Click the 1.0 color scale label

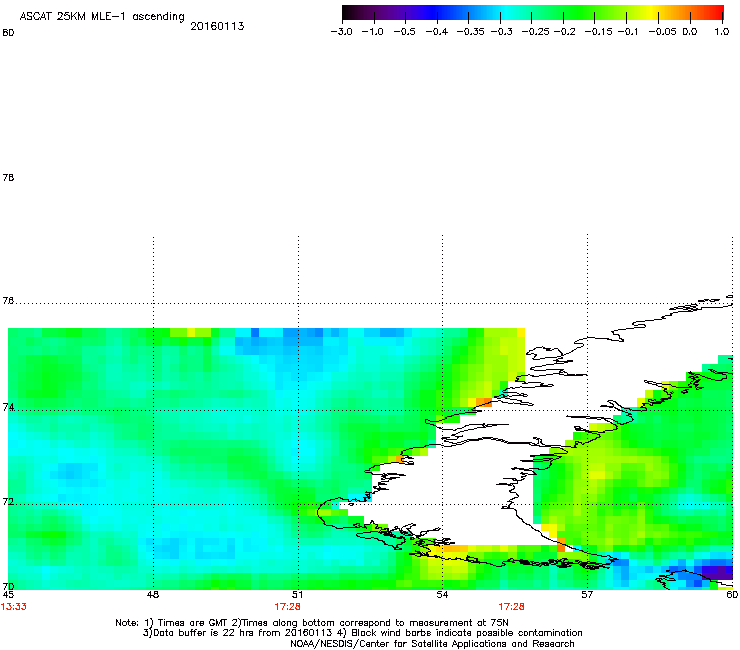click(x=722, y=32)
